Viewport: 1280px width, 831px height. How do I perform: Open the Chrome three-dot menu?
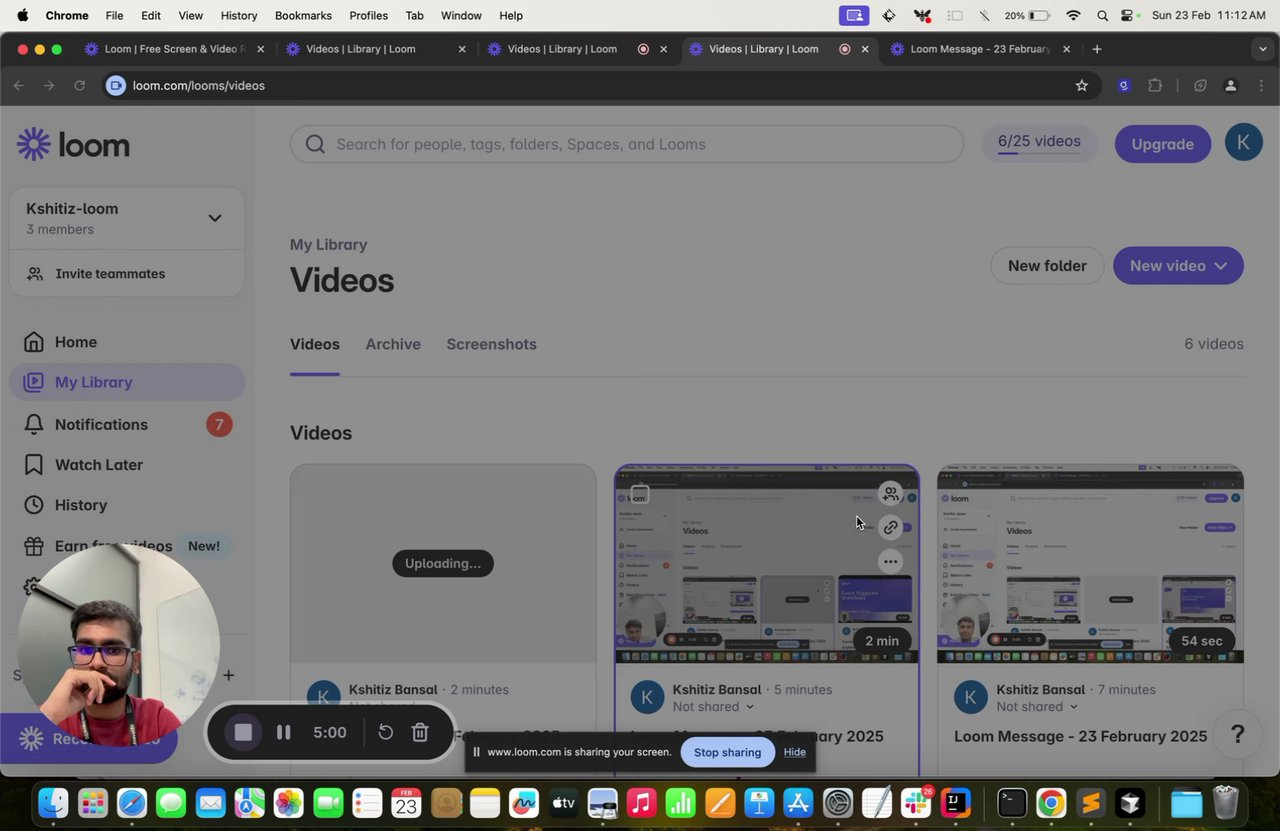(x=1261, y=86)
